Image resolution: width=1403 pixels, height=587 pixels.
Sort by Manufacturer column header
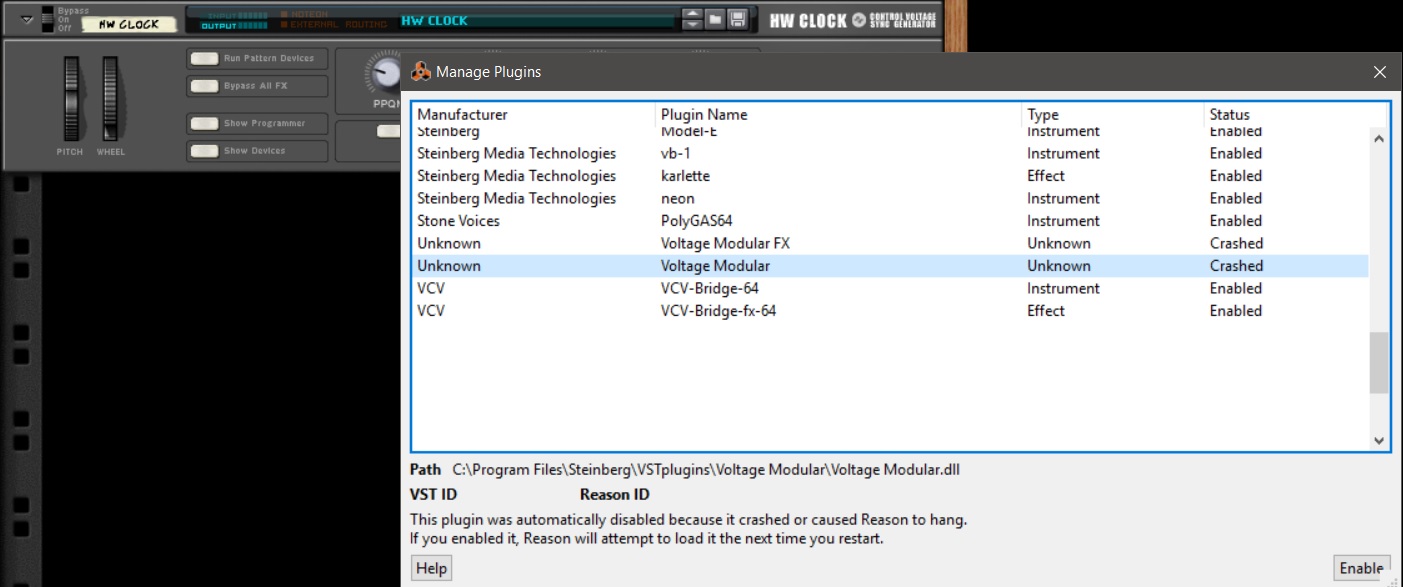click(x=534, y=114)
